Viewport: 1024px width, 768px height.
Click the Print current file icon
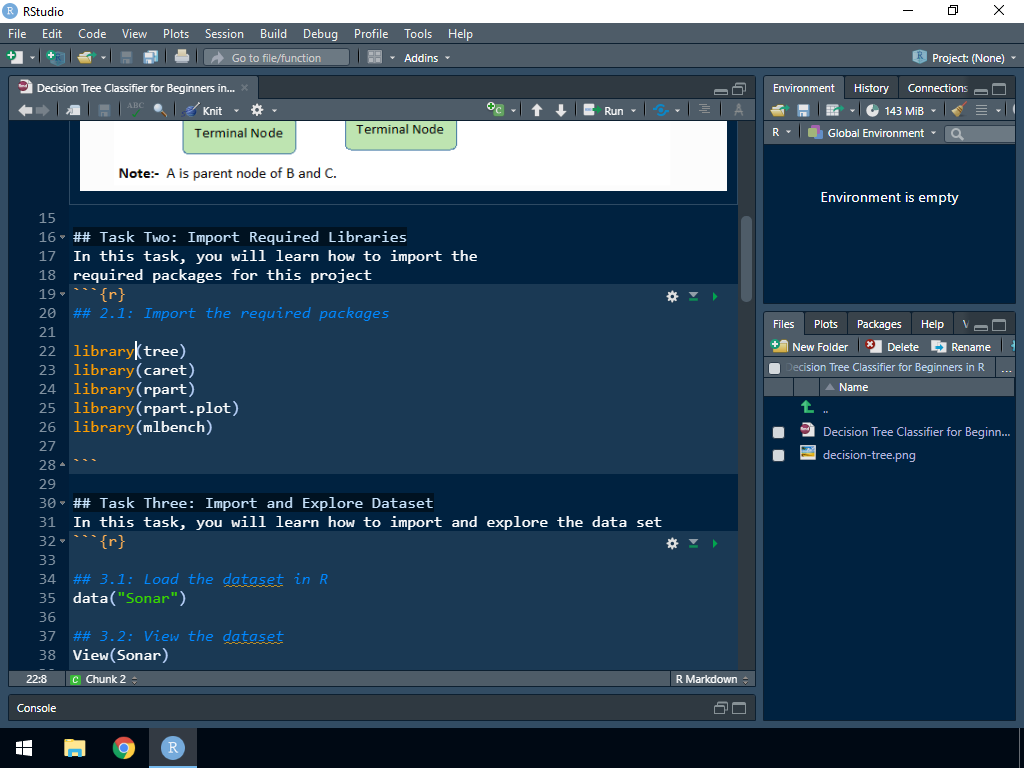(182, 57)
